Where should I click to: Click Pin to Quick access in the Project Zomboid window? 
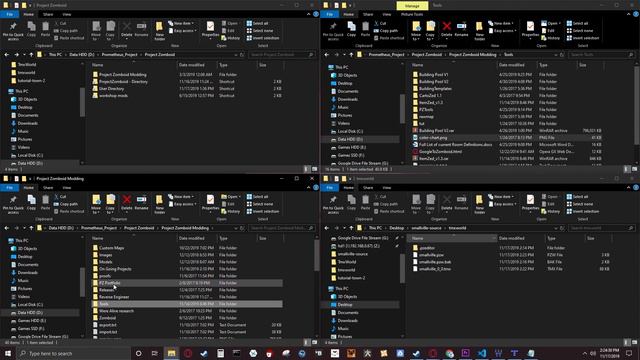coord(13,31)
